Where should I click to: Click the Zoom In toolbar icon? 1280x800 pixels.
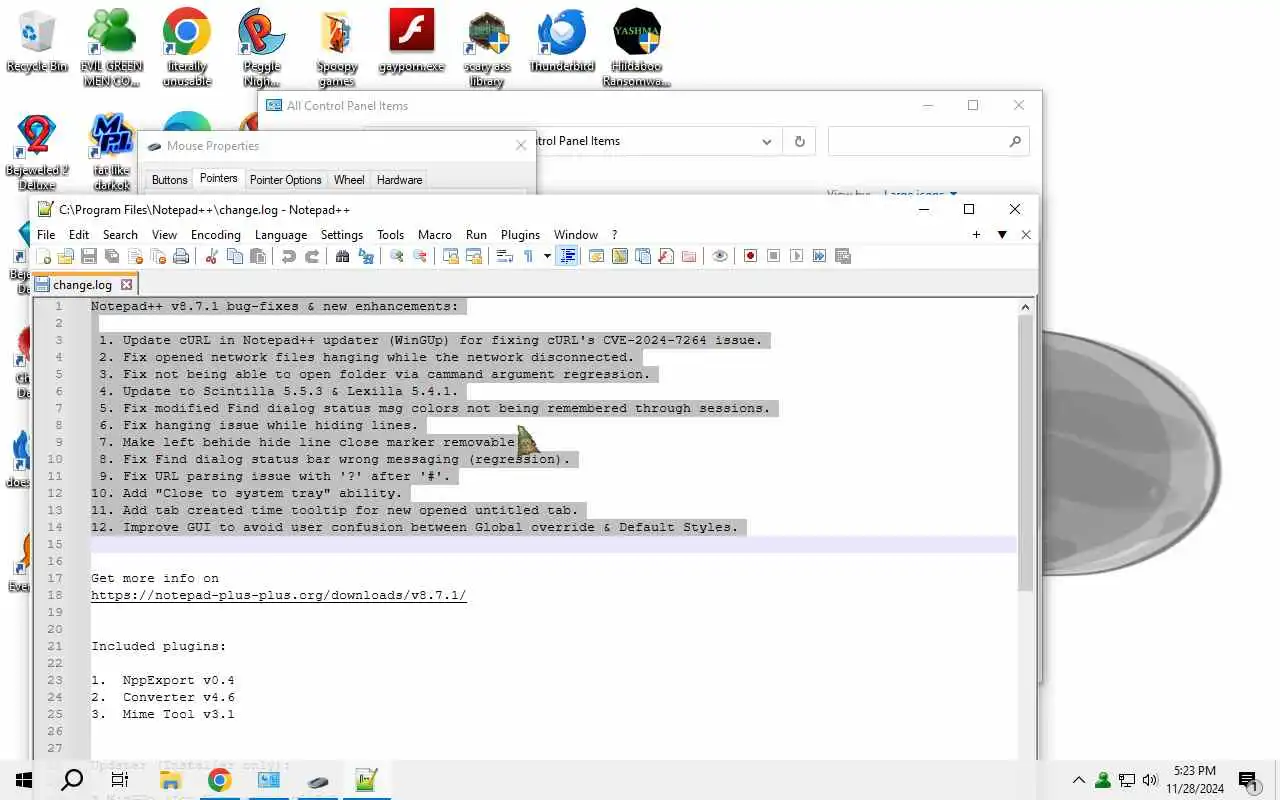(x=397, y=256)
